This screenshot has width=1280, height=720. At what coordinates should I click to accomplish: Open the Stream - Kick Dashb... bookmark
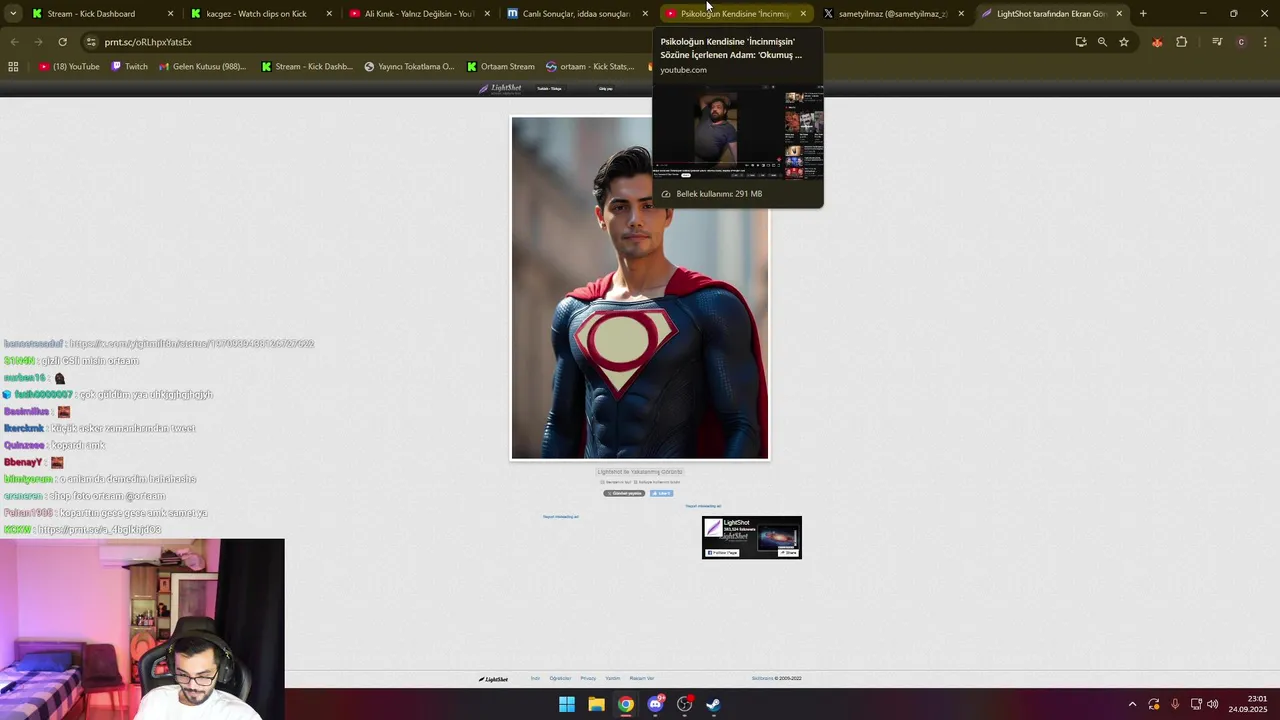click(x=306, y=67)
